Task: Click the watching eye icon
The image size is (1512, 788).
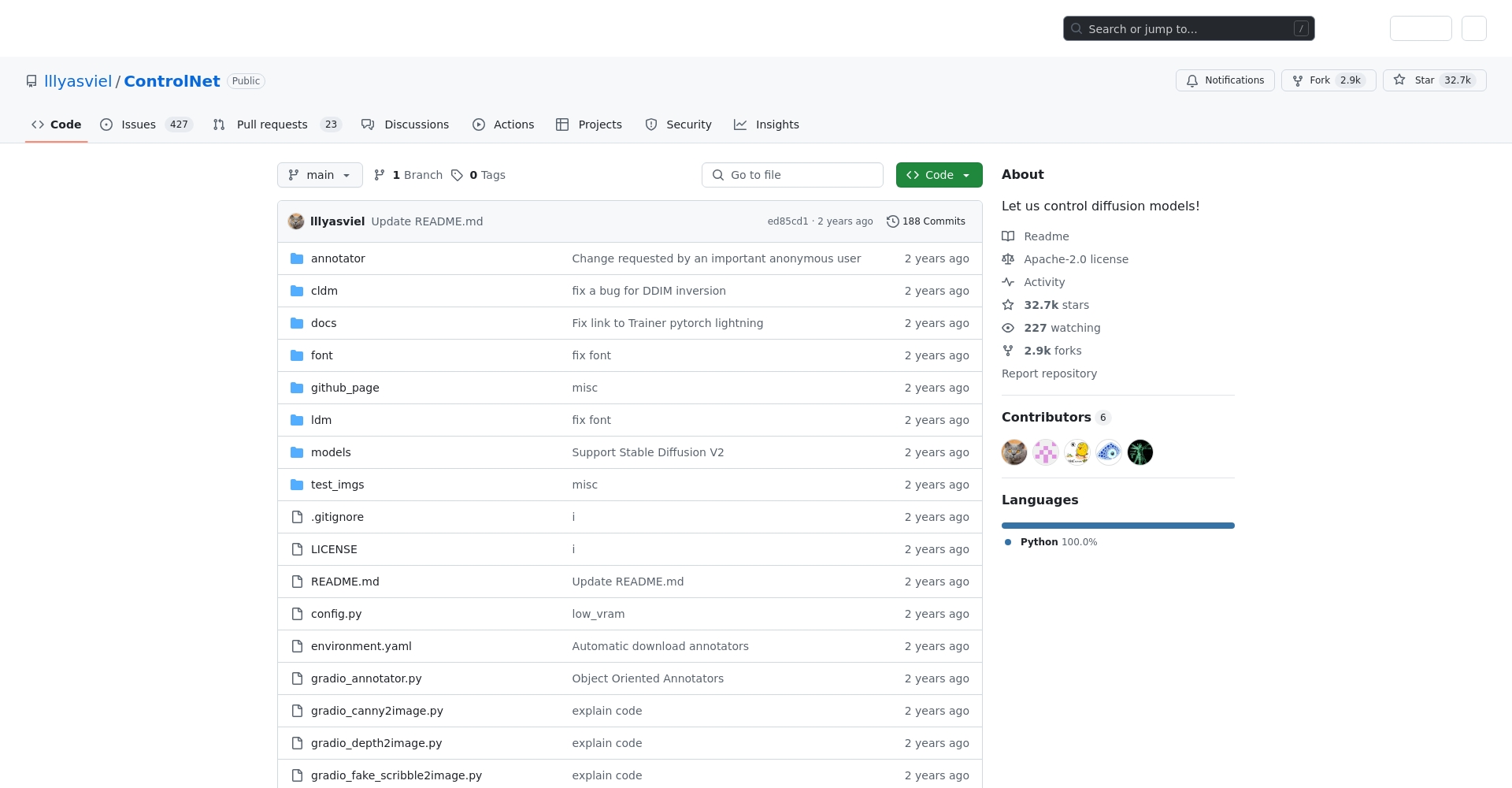Action: click(x=1008, y=328)
